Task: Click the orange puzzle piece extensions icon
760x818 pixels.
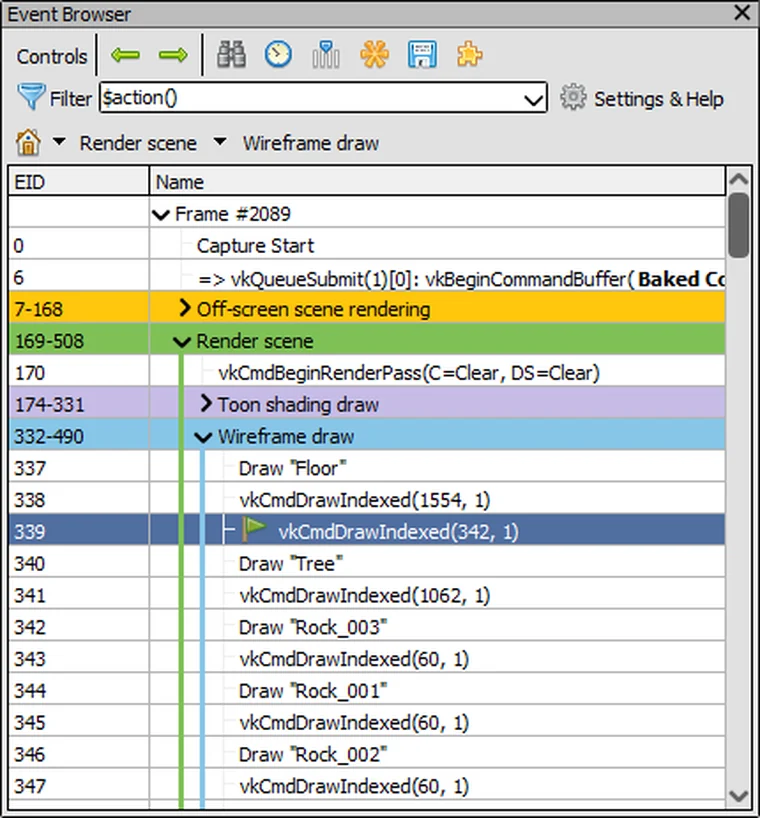Action: coord(469,54)
